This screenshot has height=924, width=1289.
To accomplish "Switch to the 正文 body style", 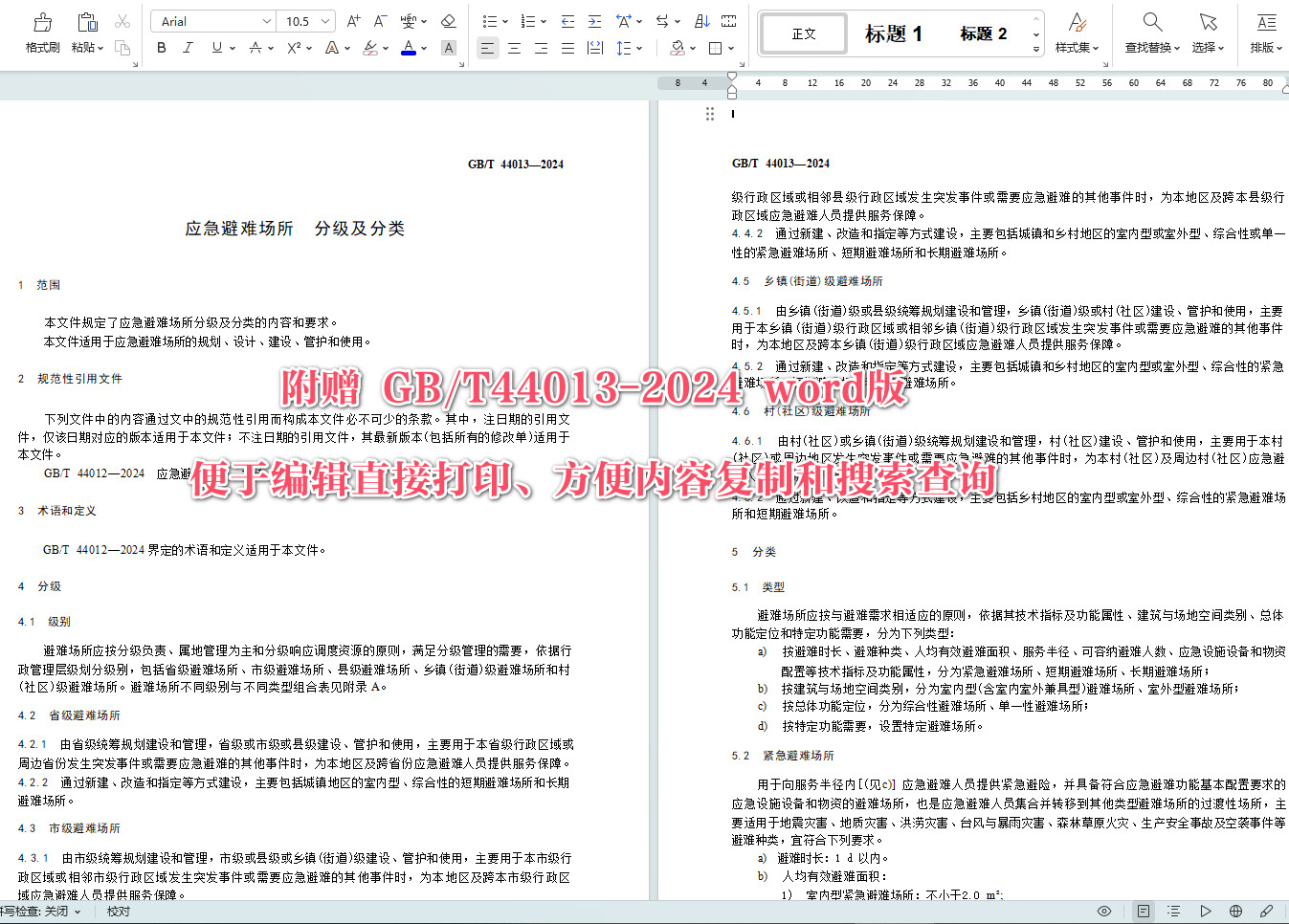I will tap(803, 33).
